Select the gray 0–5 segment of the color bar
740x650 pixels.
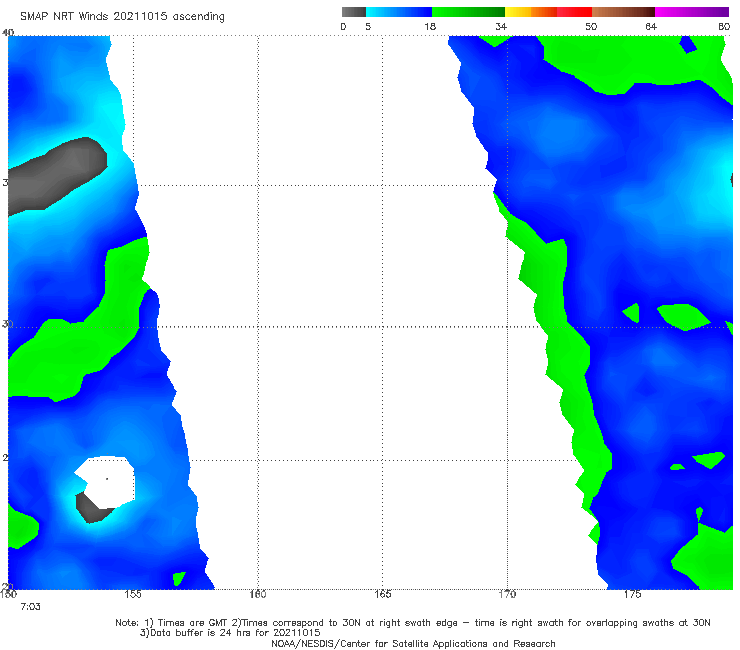354,12
